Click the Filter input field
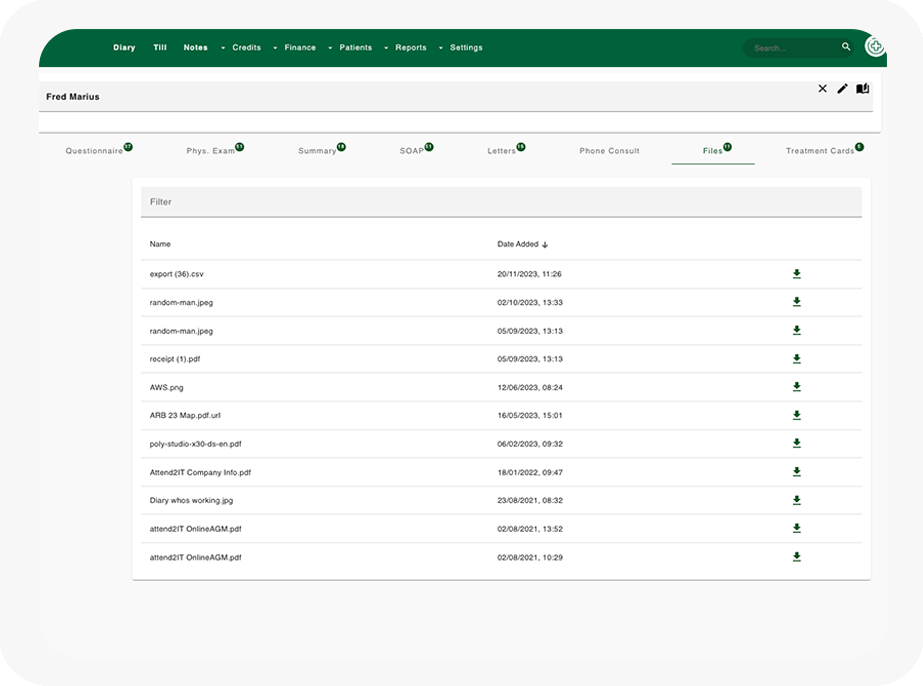Viewport: 923px width, 686px height. click(x=501, y=202)
